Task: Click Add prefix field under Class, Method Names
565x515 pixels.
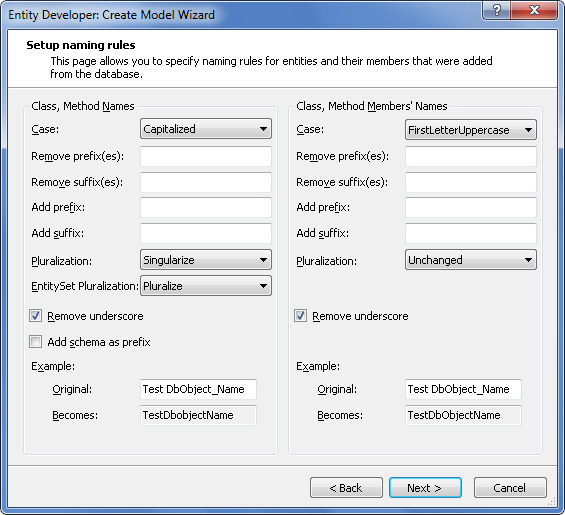Action: pyautogui.click(x=206, y=207)
